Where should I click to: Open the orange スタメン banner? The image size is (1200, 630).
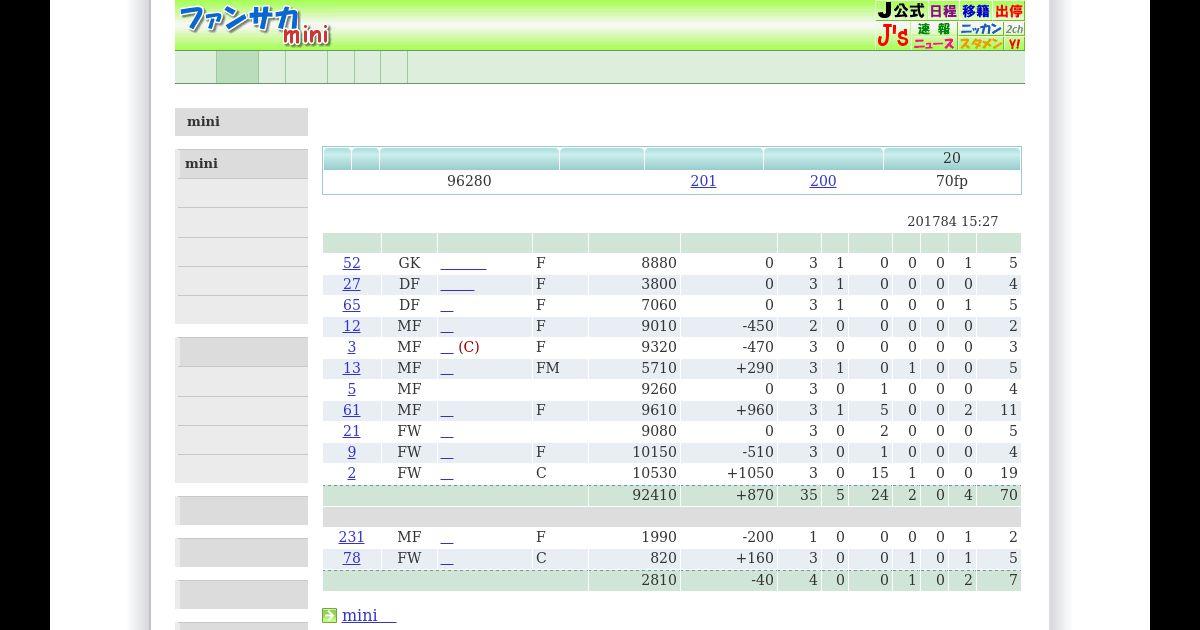pyautogui.click(x=981, y=44)
